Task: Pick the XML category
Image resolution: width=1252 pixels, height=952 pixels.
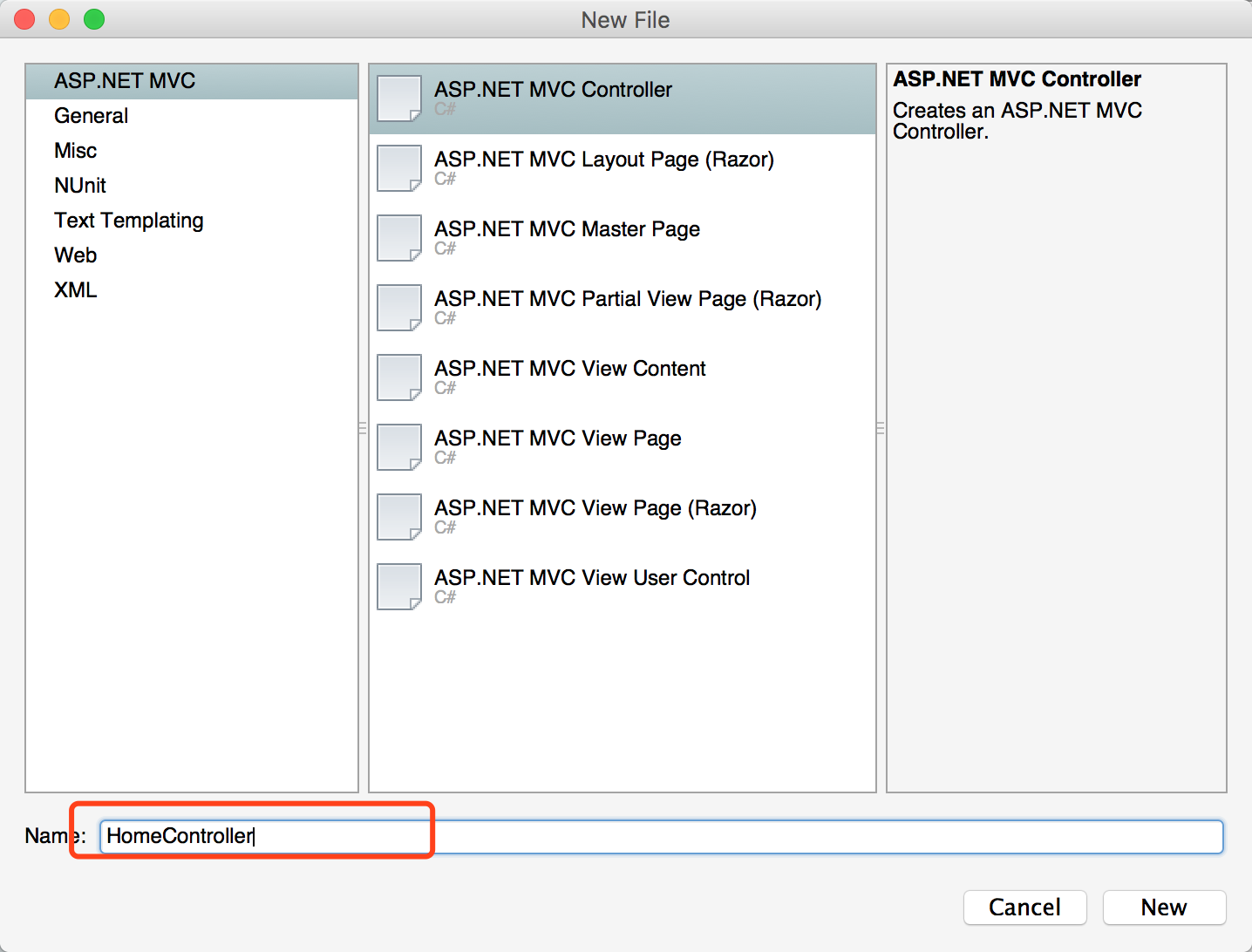Action: 192,290
